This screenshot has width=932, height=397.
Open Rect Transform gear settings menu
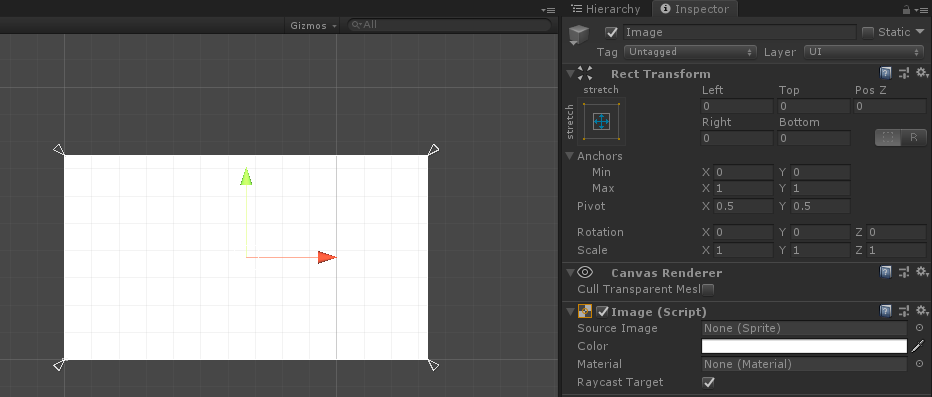point(922,73)
